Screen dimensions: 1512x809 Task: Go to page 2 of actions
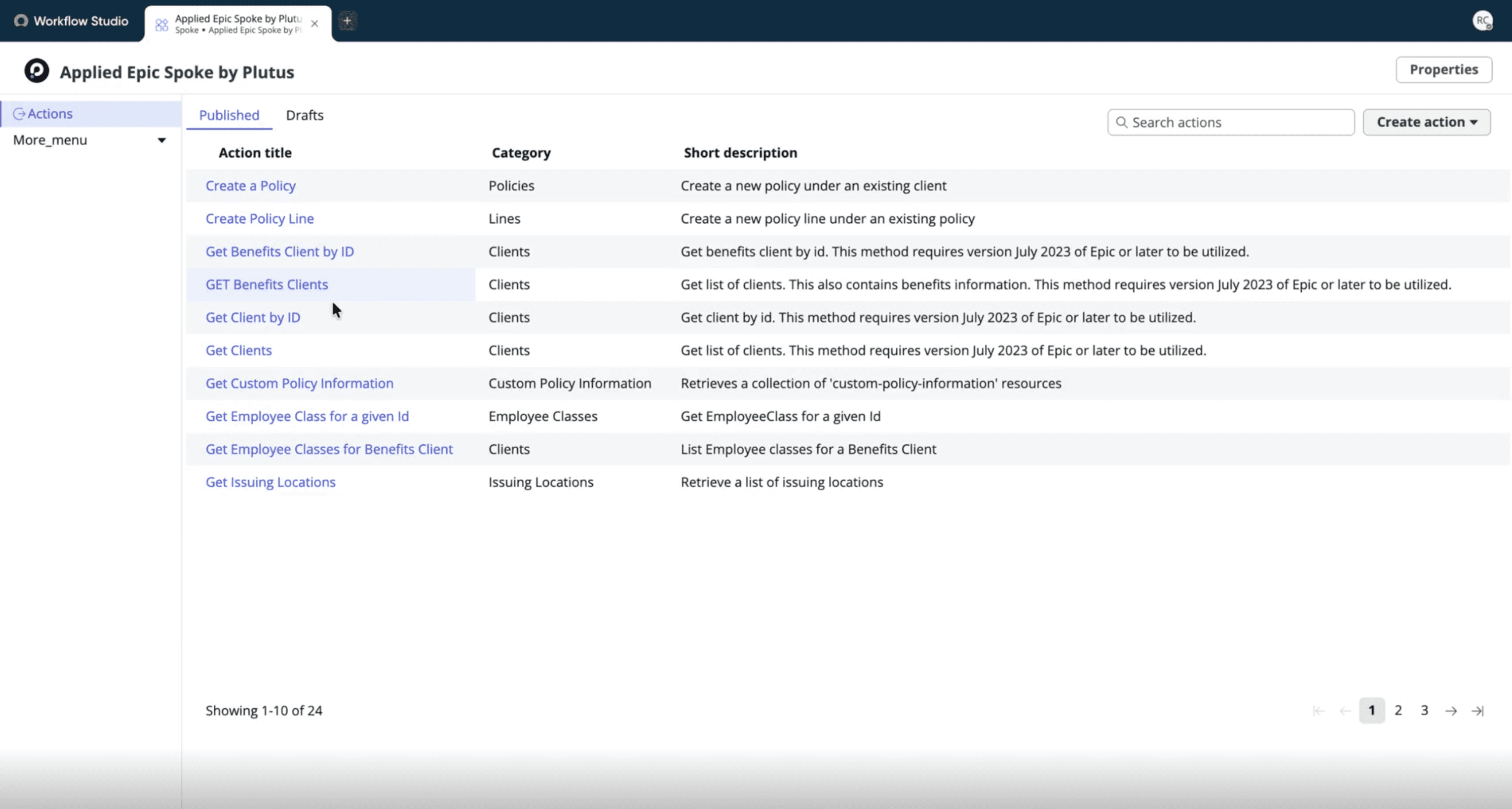point(1398,711)
